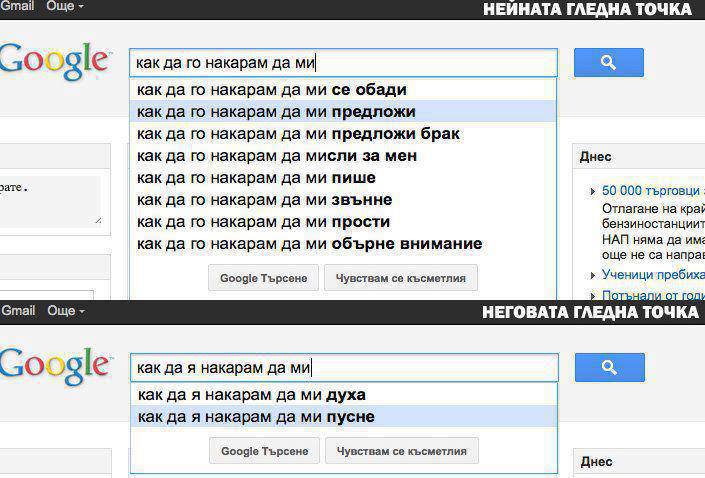Select suggestion "как да го накарам да ми се обади"
Image resolution: width=705 pixels, height=478 pixels.
343,89
